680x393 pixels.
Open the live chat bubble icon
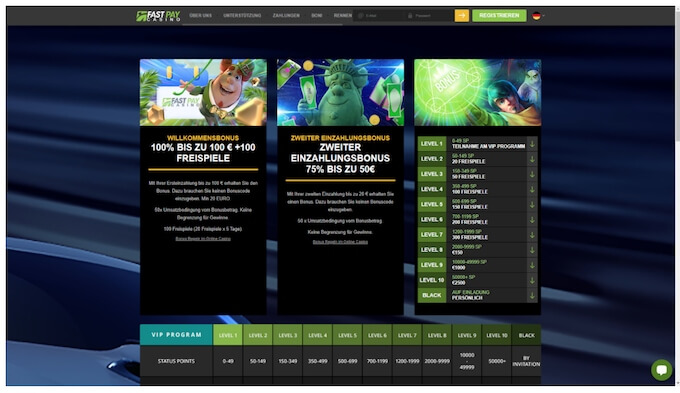pos(661,370)
